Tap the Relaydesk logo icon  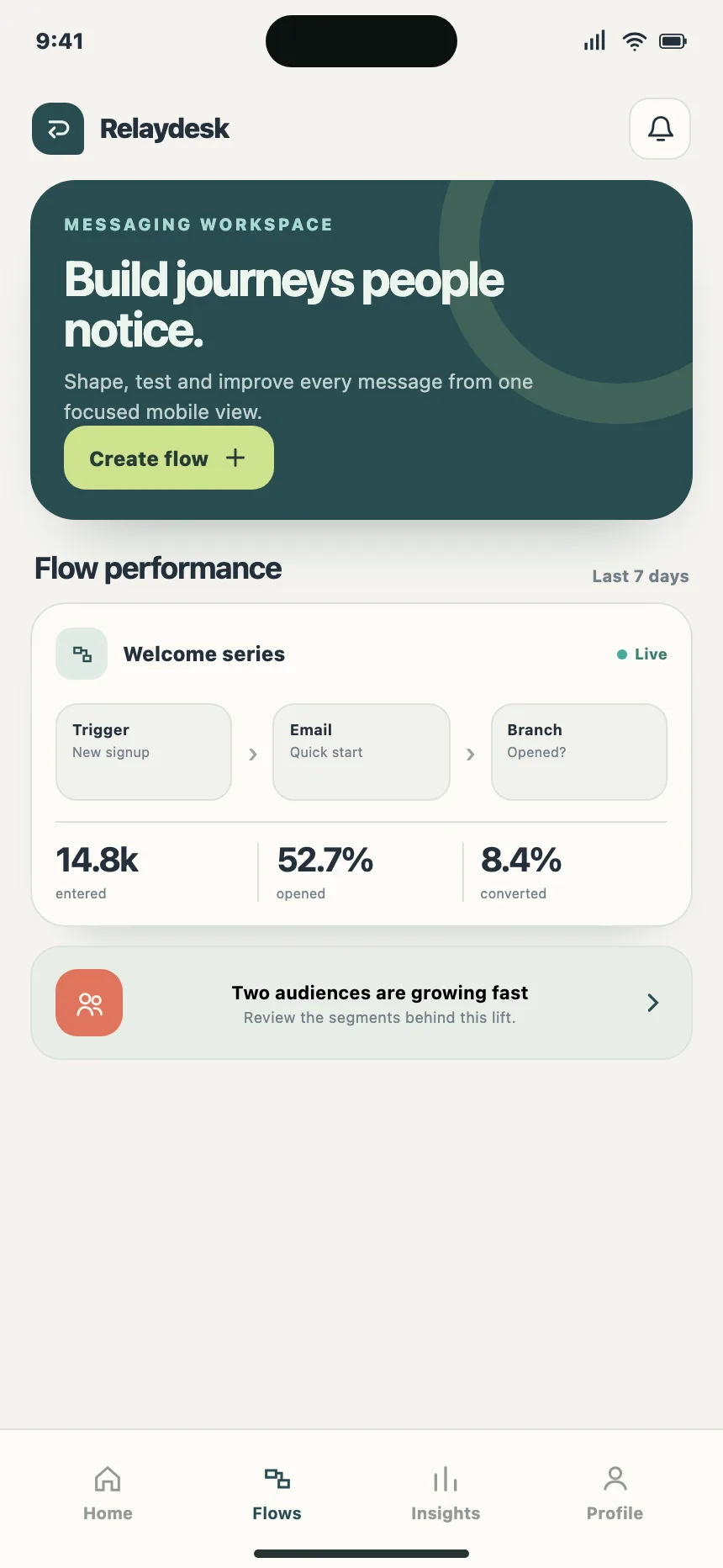(58, 129)
